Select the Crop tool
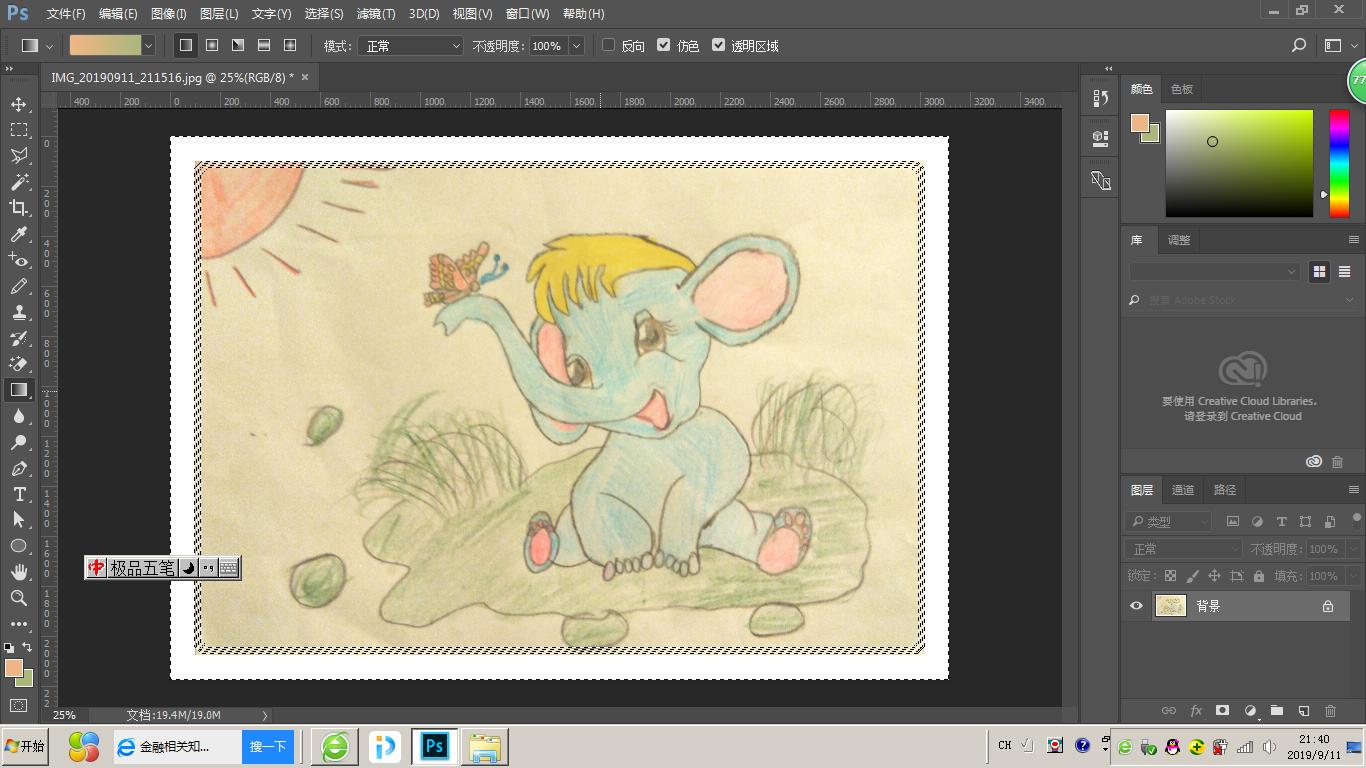Image resolution: width=1366 pixels, height=768 pixels. (19, 208)
